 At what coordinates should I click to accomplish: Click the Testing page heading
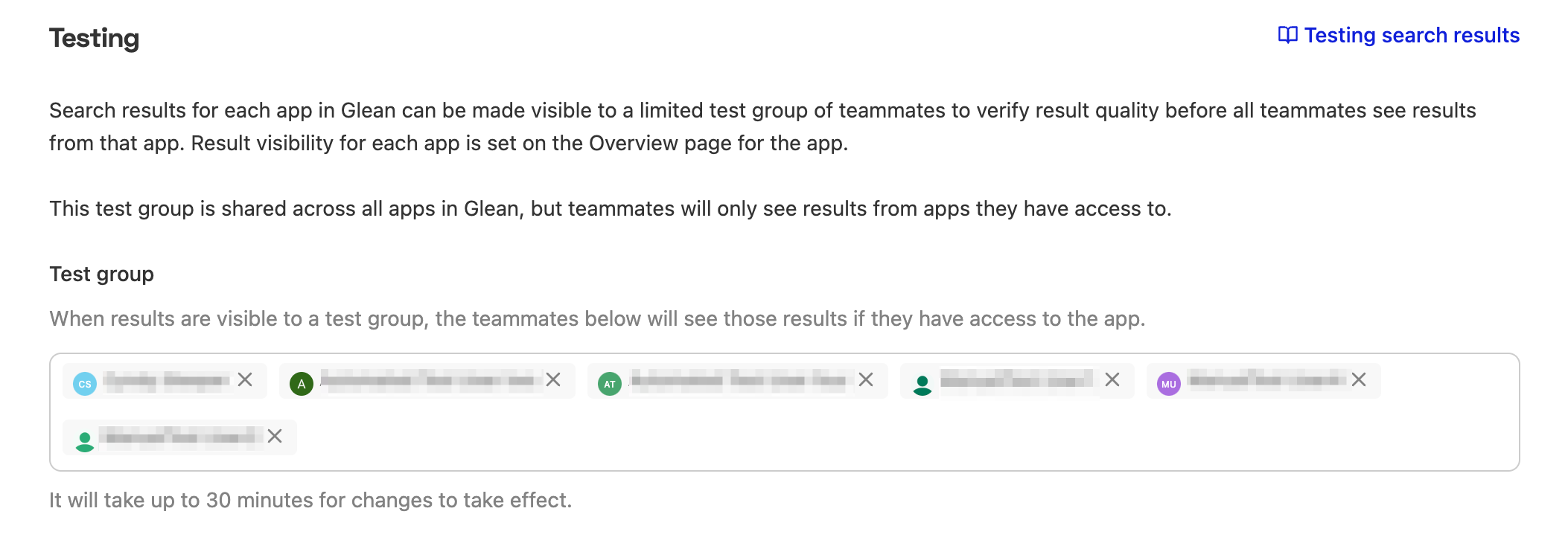95,38
